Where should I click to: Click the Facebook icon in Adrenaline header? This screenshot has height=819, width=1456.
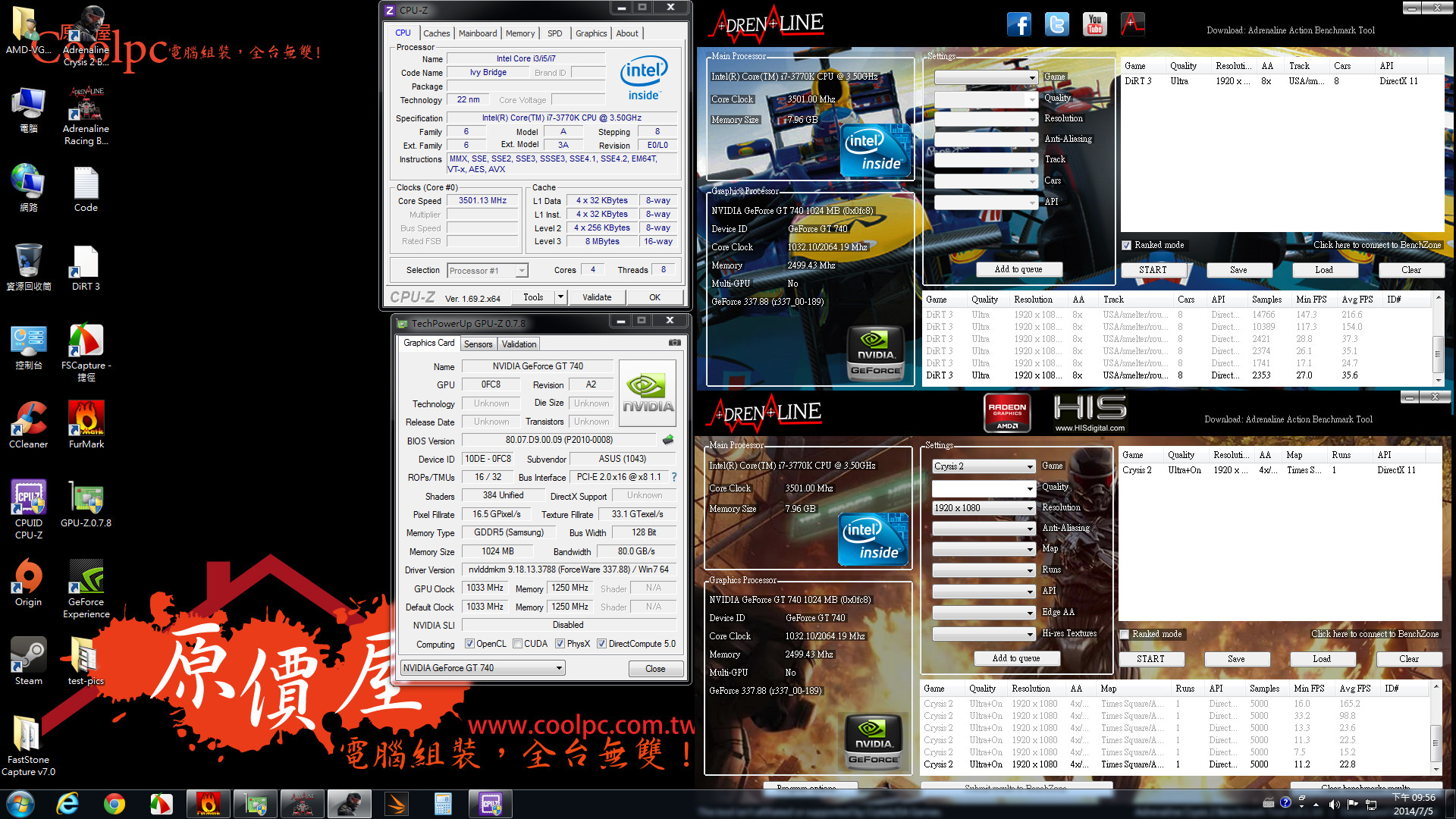coord(1018,24)
